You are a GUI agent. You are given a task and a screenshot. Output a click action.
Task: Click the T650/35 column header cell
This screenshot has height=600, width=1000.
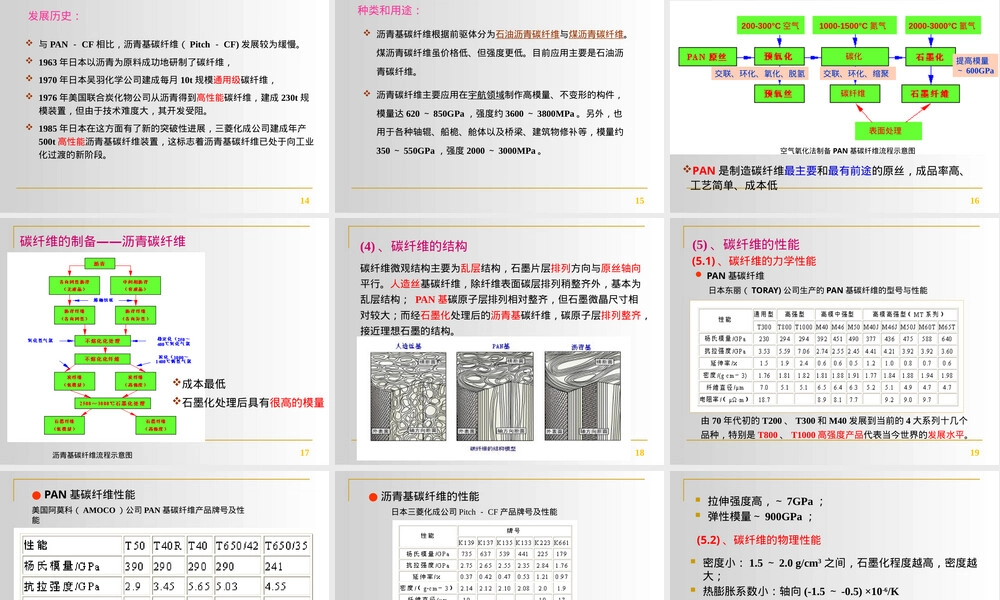click(x=286, y=545)
